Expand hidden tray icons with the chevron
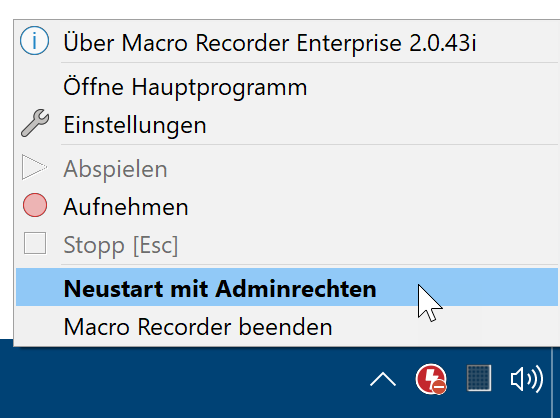The width and height of the screenshot is (560, 418). (x=383, y=379)
